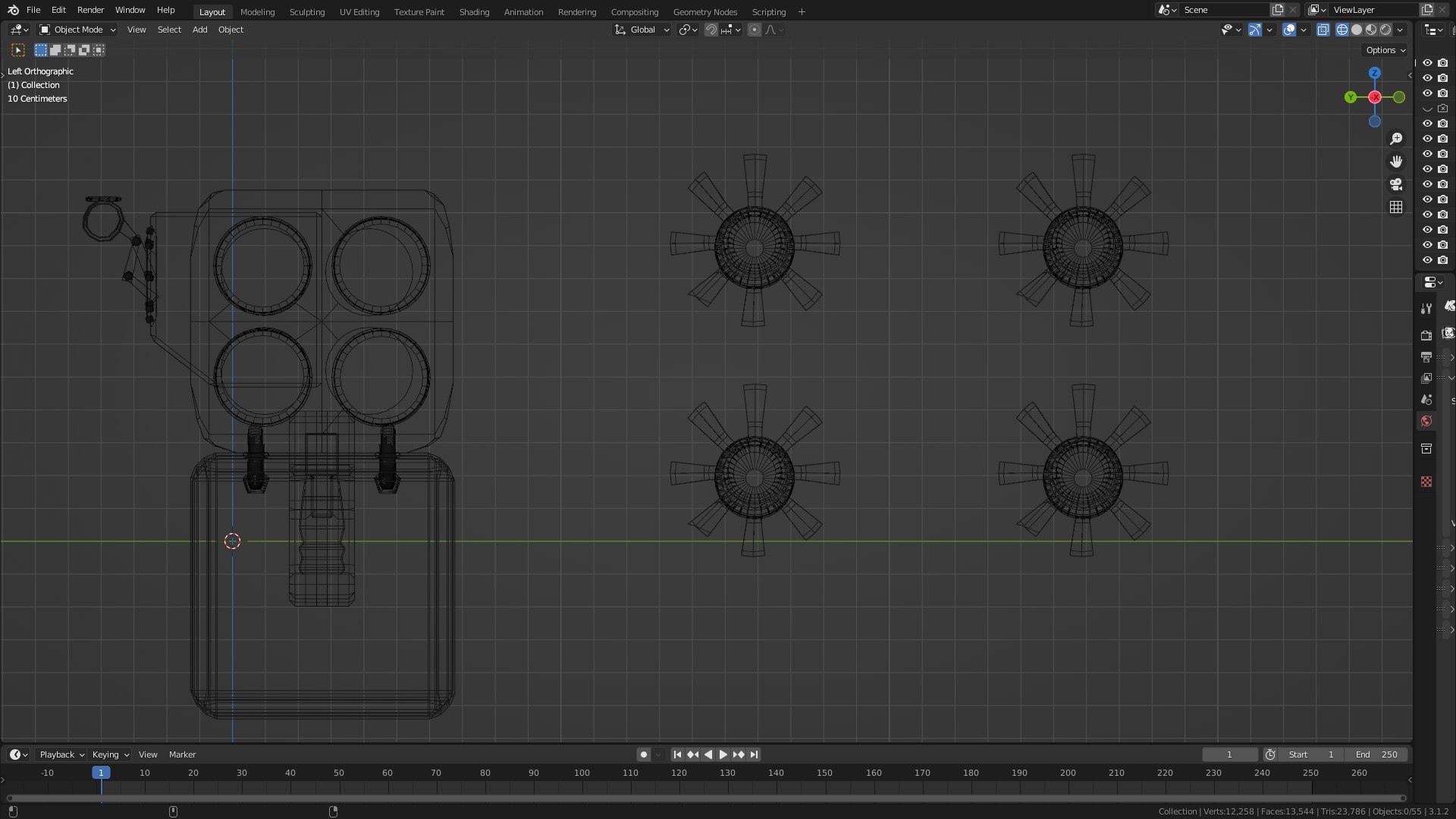1456x819 pixels.
Task: Switch to solid viewport shading
Action: pyautogui.click(x=1356, y=30)
